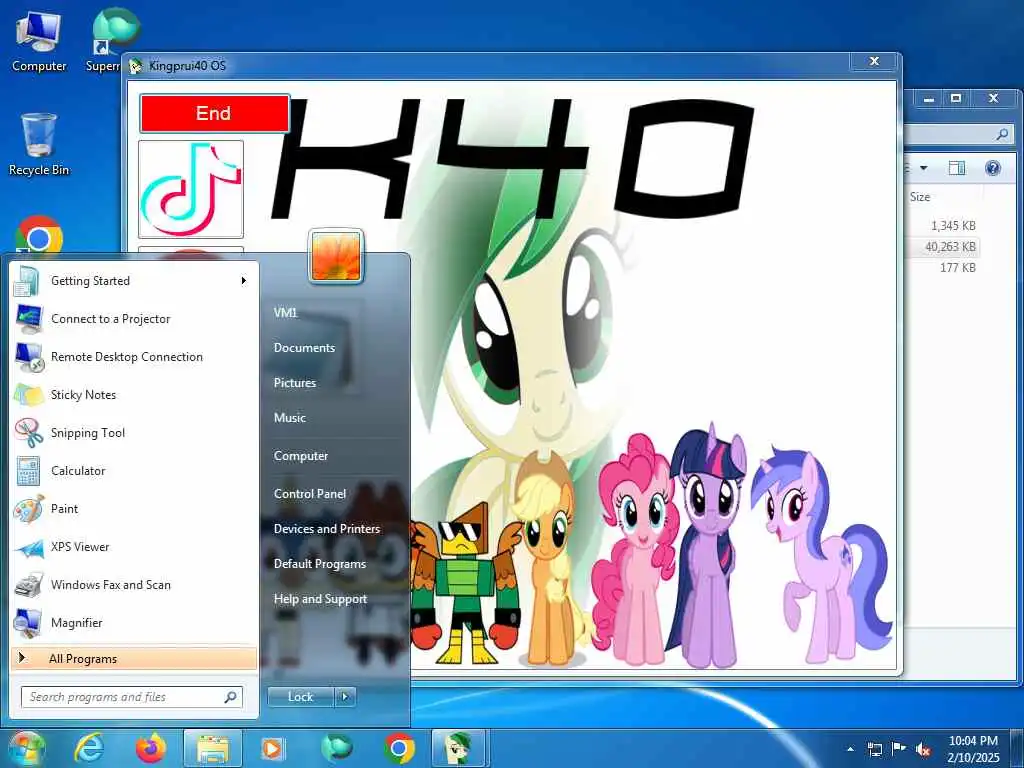The width and height of the screenshot is (1024, 768).
Task: Launch Sticky Notes from Start menu
Action: (x=134, y=394)
